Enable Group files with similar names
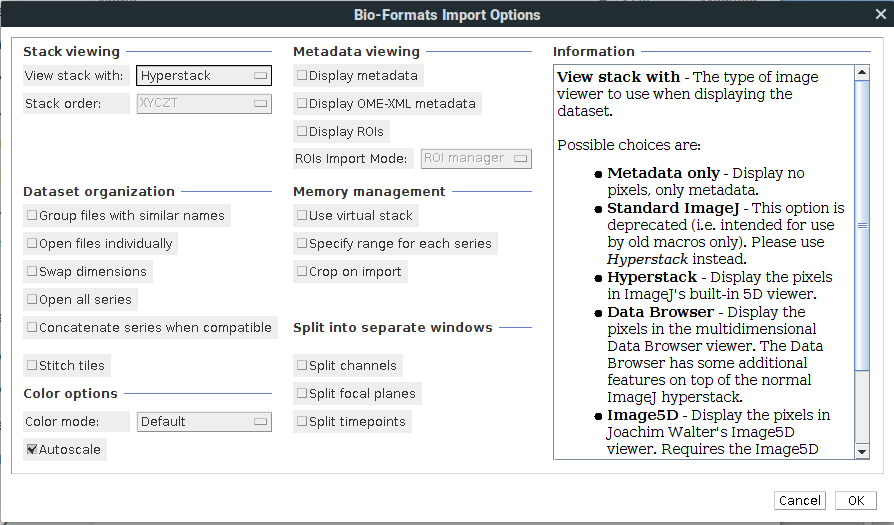 (32, 216)
